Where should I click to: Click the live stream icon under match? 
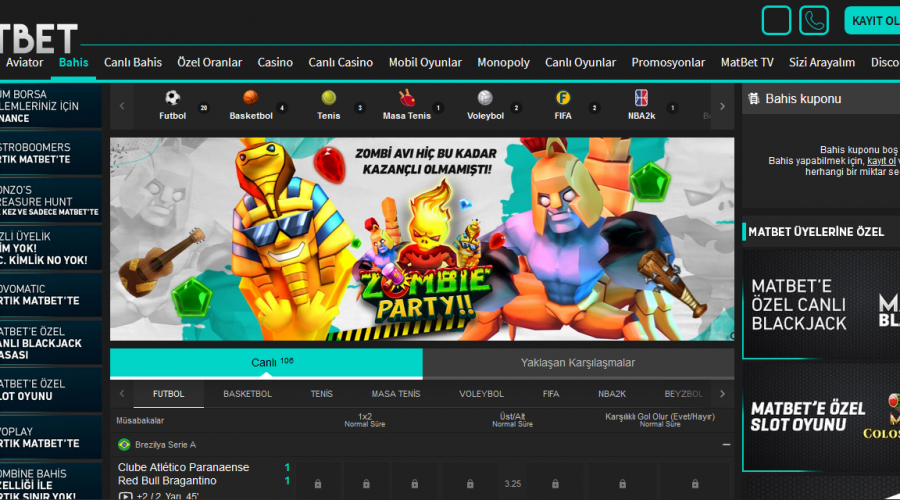(x=125, y=495)
